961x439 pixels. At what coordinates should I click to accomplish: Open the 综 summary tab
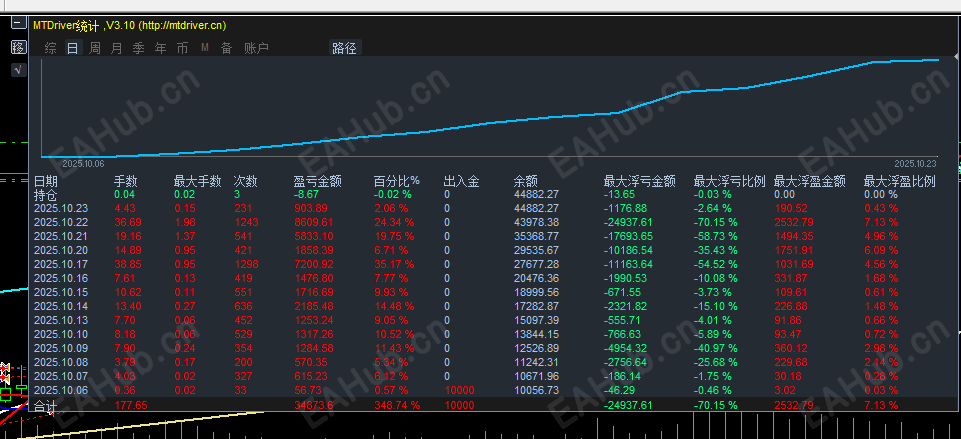coord(51,48)
